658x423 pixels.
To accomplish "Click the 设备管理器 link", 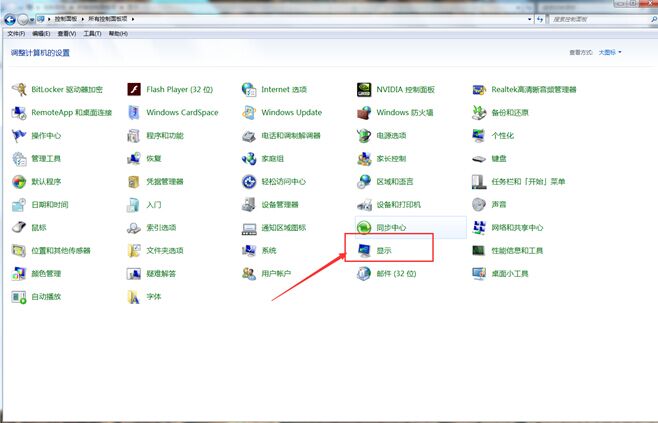I will pyautogui.click(x=280, y=204).
